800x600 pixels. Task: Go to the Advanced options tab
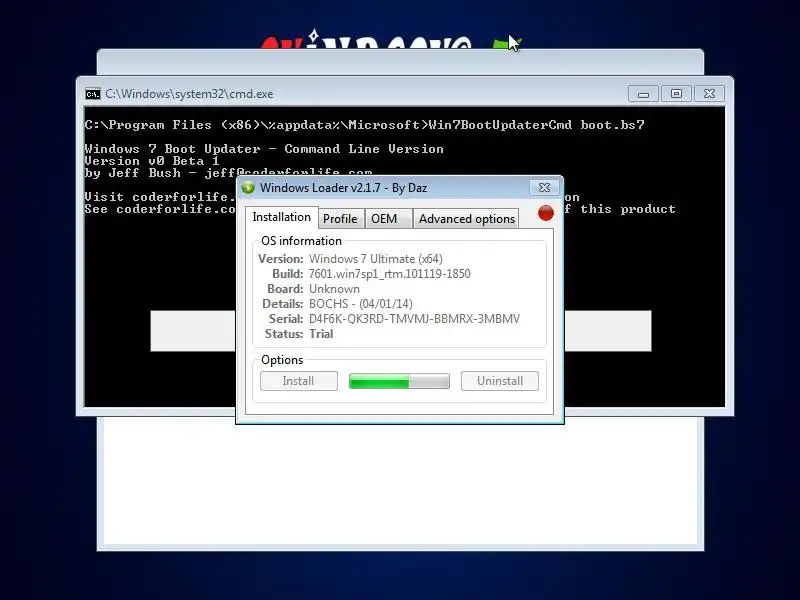[466, 219]
